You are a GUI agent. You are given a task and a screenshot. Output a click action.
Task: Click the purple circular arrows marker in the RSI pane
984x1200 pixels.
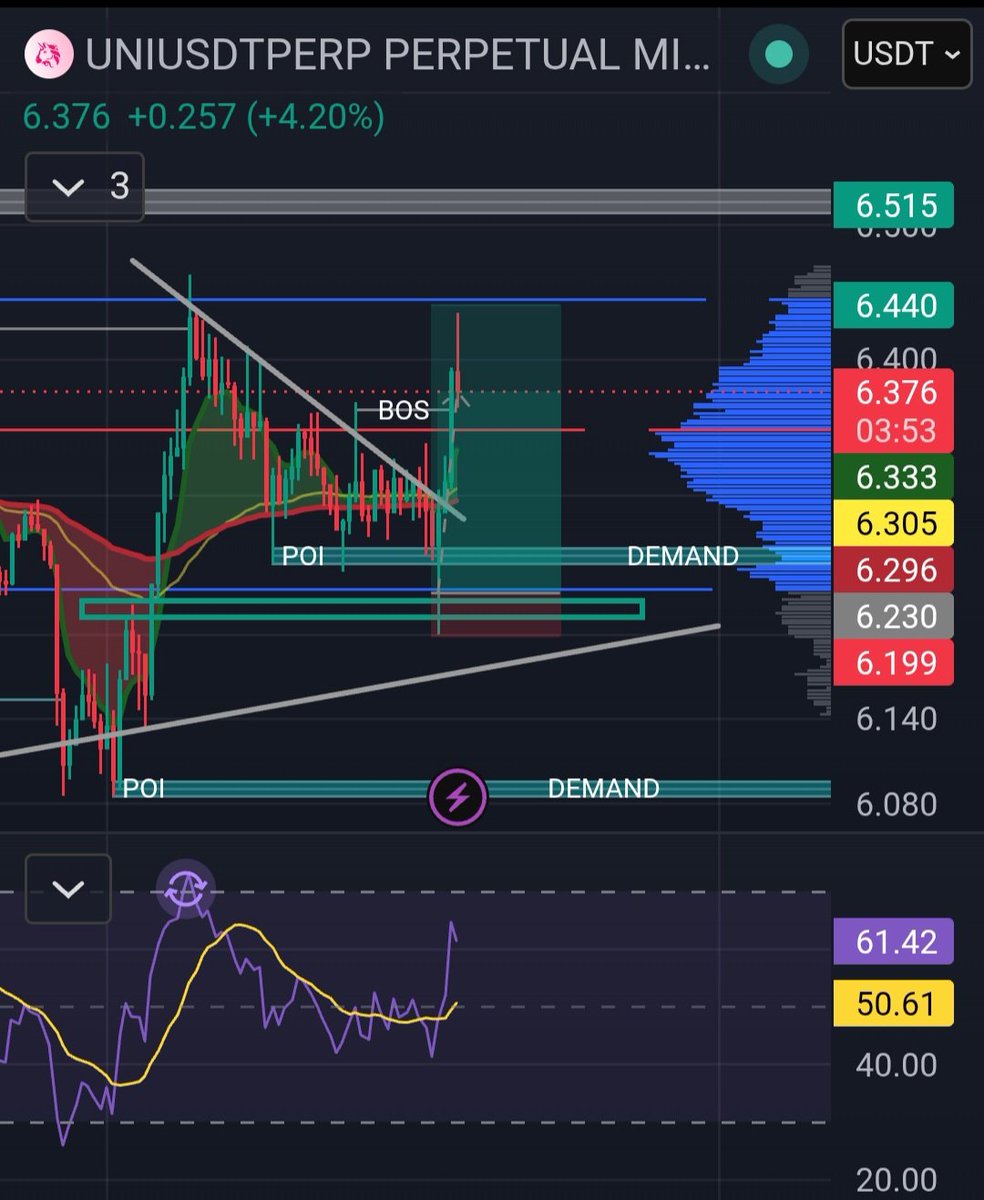pyautogui.click(x=185, y=887)
